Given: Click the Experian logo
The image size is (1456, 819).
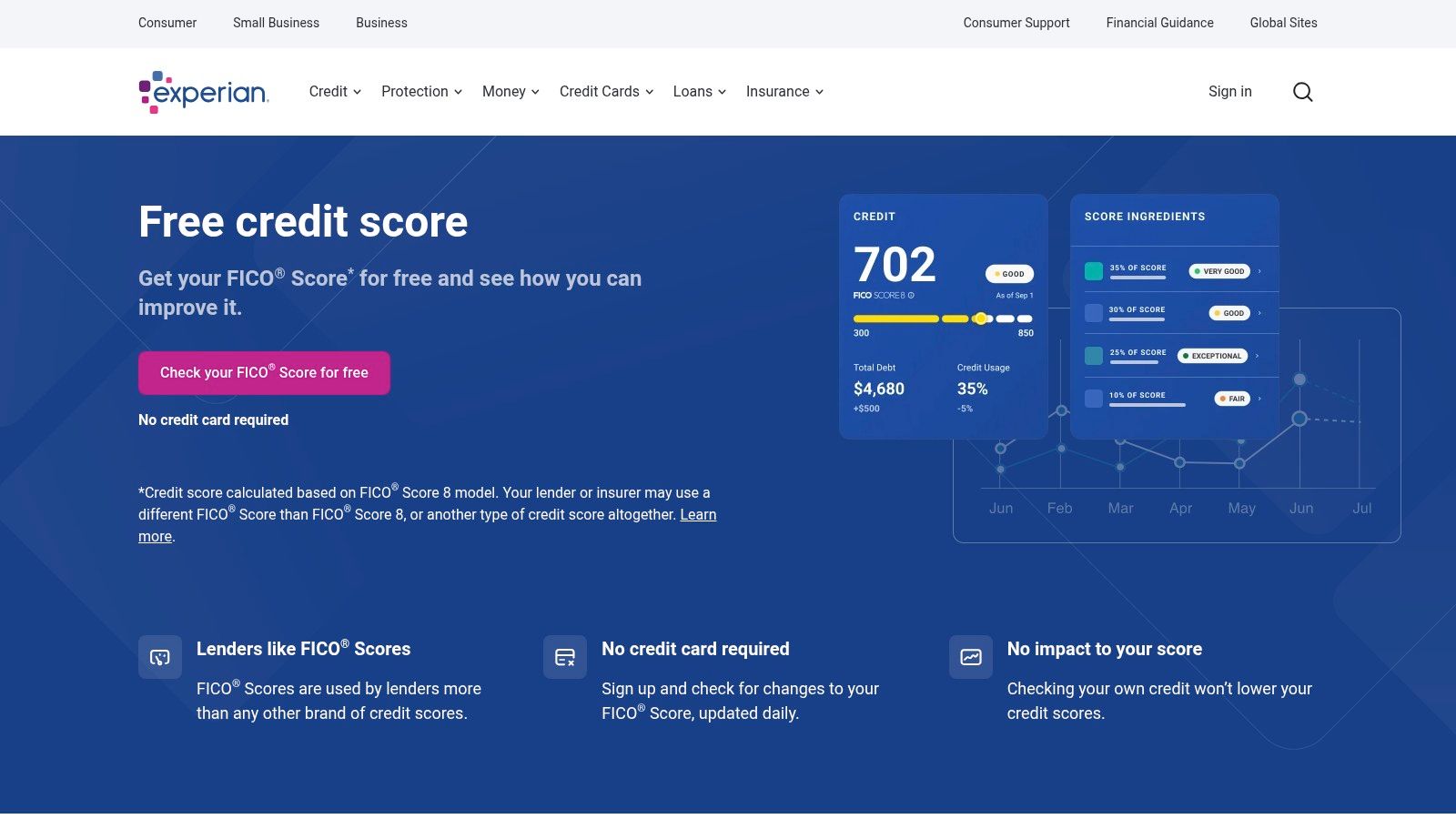Looking at the screenshot, I should point(204,92).
